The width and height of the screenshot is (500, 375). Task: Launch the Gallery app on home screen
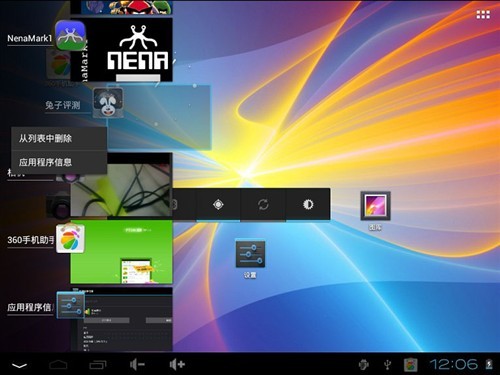point(375,206)
